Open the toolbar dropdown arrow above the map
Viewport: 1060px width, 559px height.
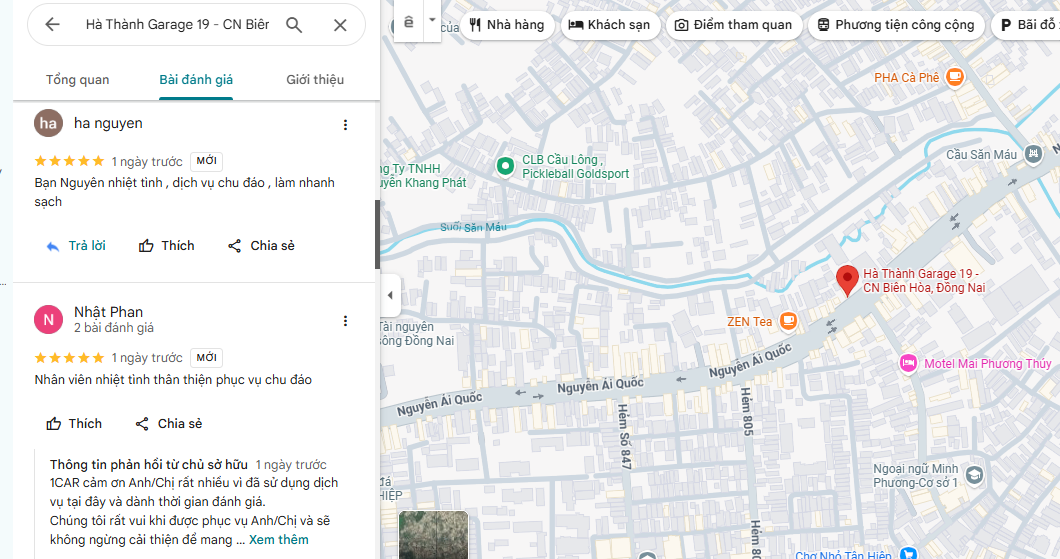432,20
